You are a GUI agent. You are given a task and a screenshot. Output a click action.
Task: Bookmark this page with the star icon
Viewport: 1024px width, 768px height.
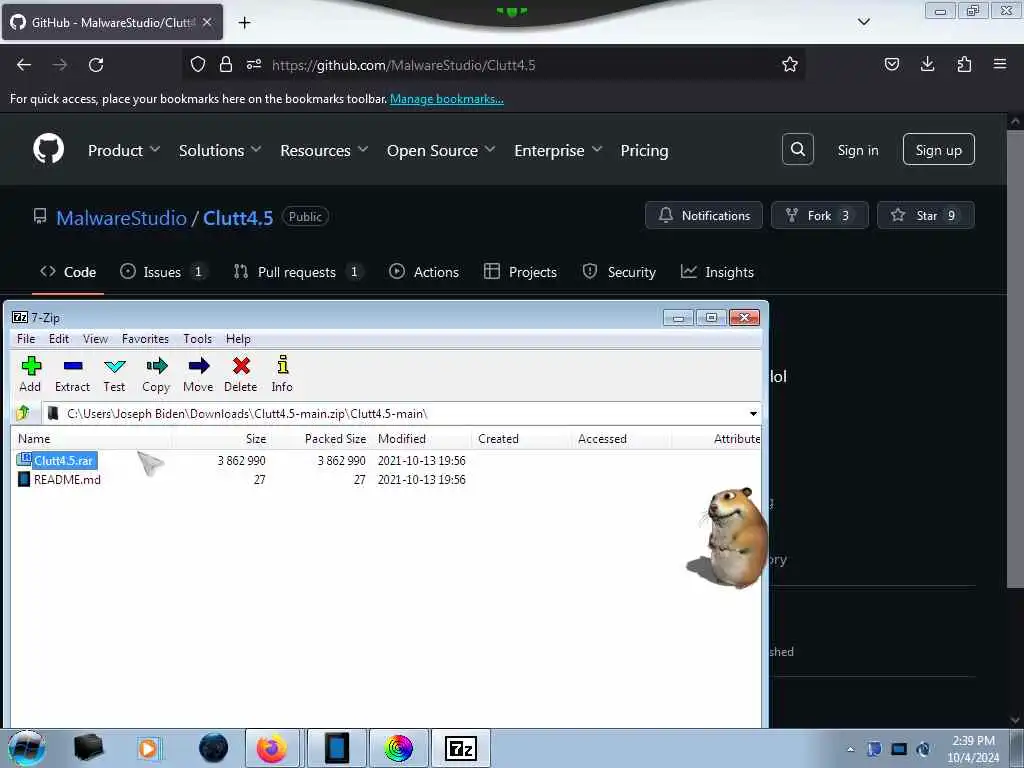tap(790, 64)
